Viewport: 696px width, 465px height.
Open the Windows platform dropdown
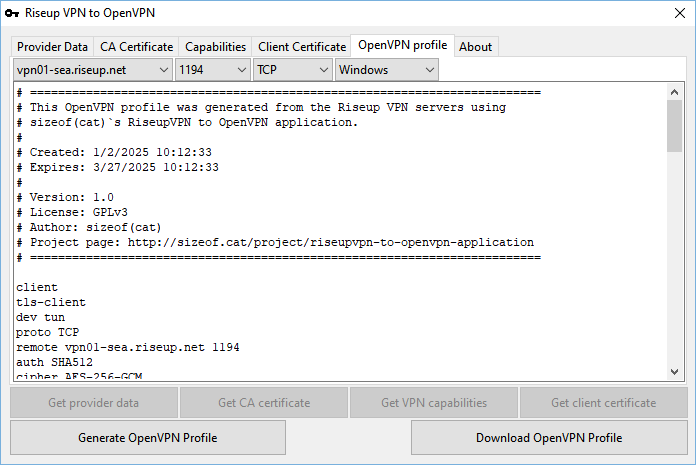click(x=387, y=70)
